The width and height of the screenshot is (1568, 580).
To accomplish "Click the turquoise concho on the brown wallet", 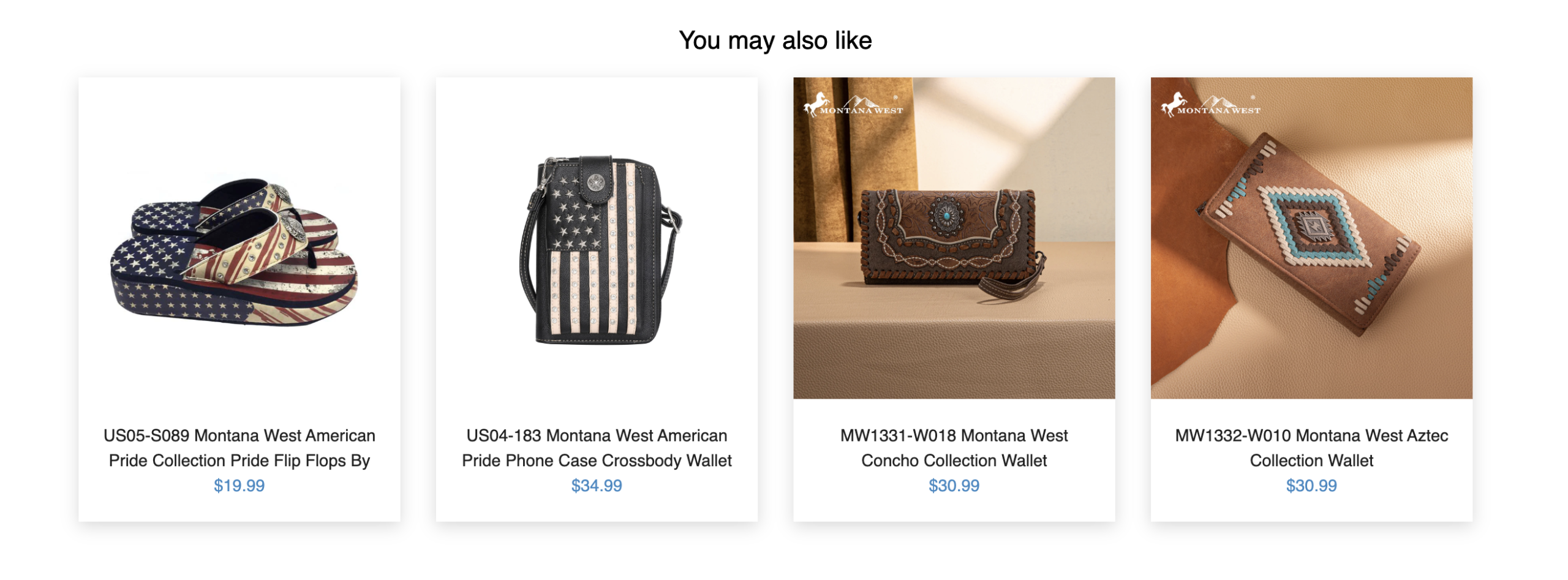I will pyautogui.click(x=946, y=214).
